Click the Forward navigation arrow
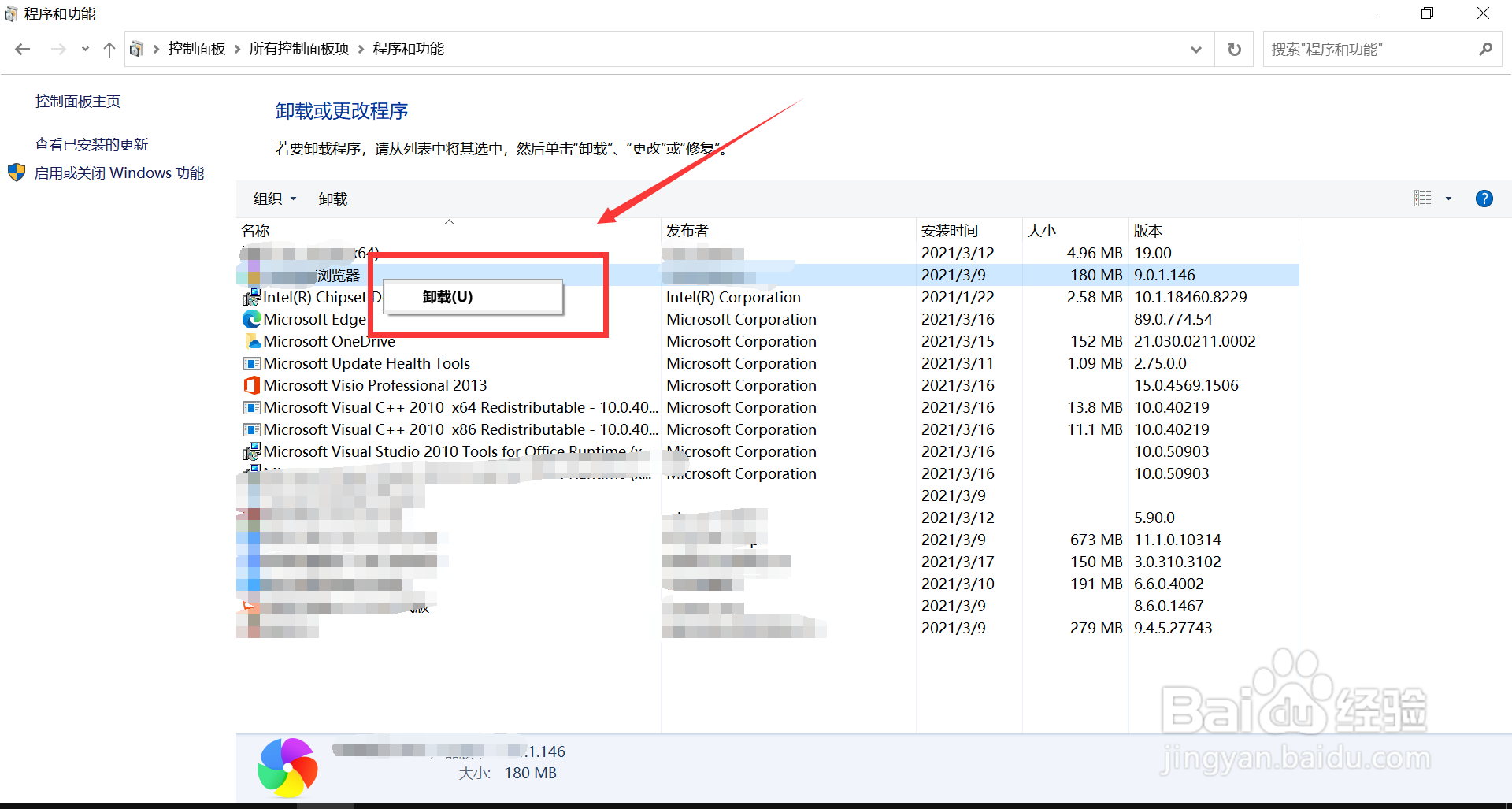 [x=58, y=50]
